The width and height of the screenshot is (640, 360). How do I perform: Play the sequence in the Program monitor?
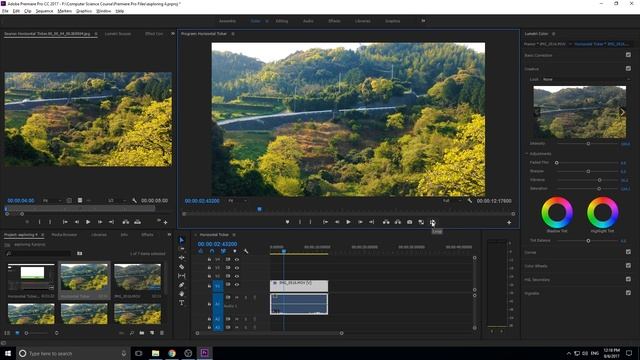(x=348, y=222)
